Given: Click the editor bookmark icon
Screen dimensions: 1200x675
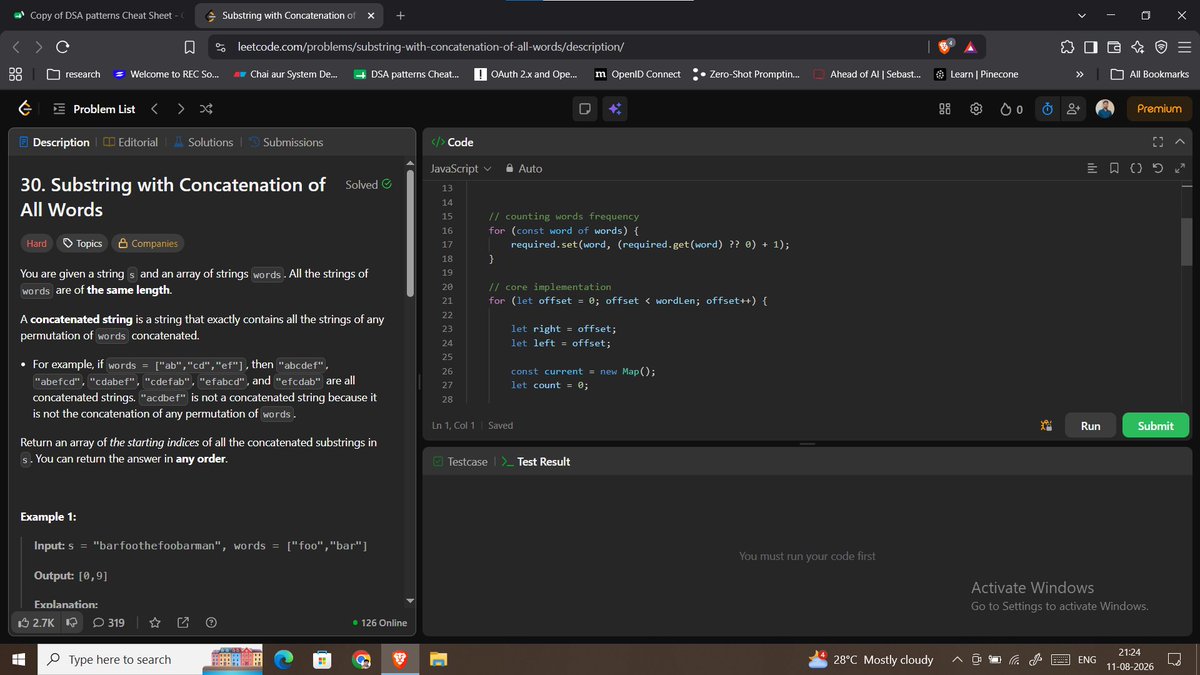Looking at the screenshot, I should coord(1114,168).
